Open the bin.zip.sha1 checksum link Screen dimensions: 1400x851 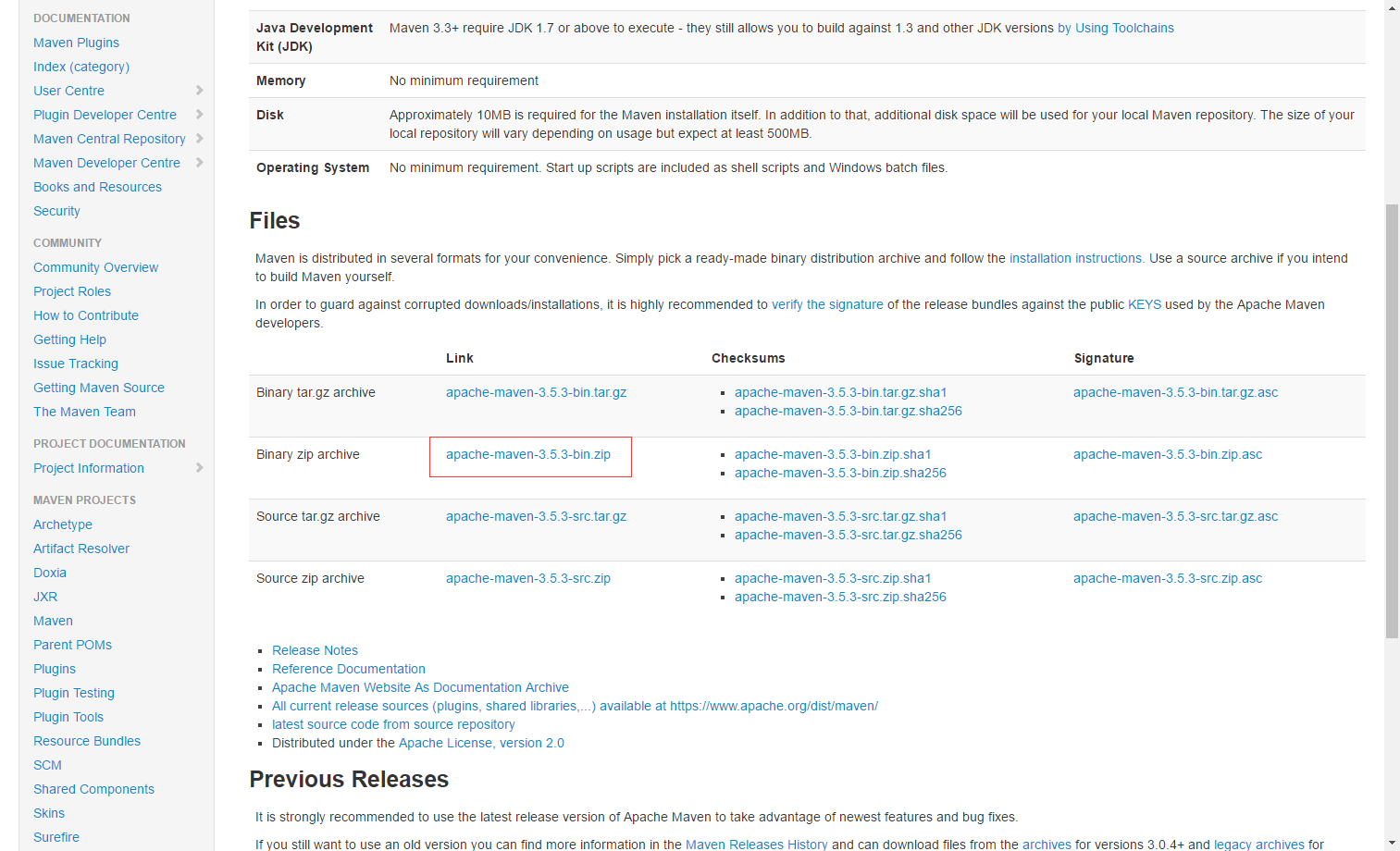coord(833,454)
